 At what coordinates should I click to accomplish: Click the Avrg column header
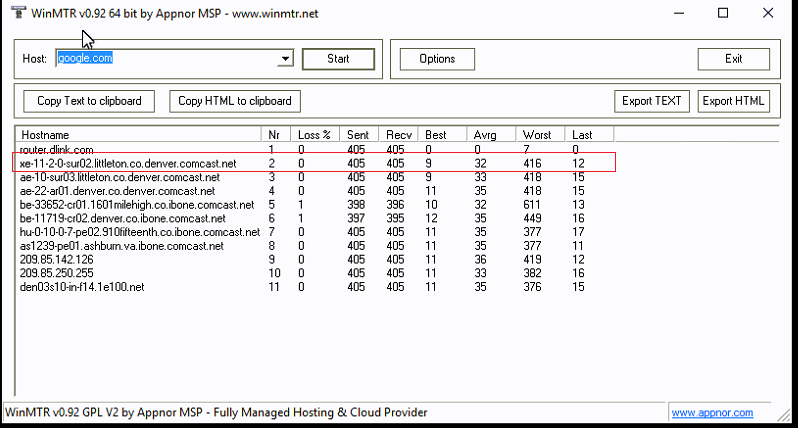(x=491, y=135)
